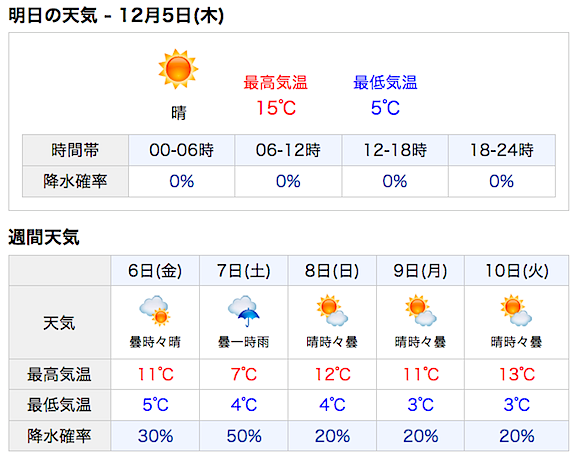Click the 00-06時 time slot header

click(x=181, y=150)
